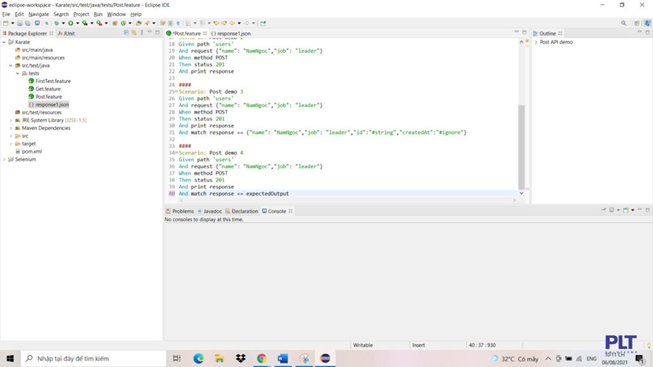This screenshot has height=367, width=653.
Task: Click the Pin Editor icon in toolbar
Action: 263,23
